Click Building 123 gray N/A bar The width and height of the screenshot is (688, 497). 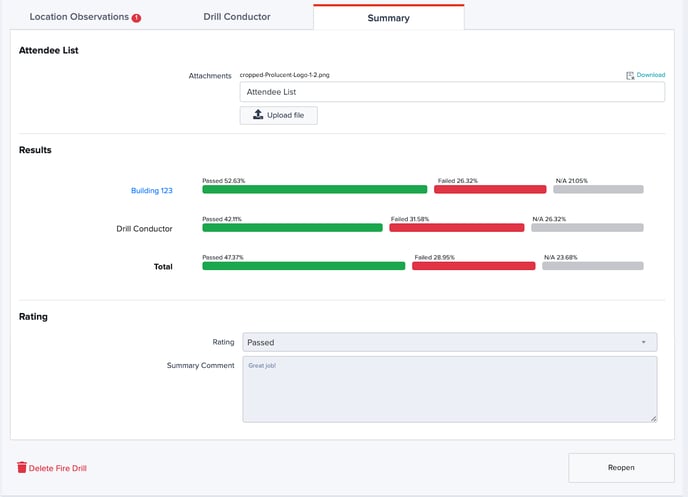pyautogui.click(x=598, y=190)
